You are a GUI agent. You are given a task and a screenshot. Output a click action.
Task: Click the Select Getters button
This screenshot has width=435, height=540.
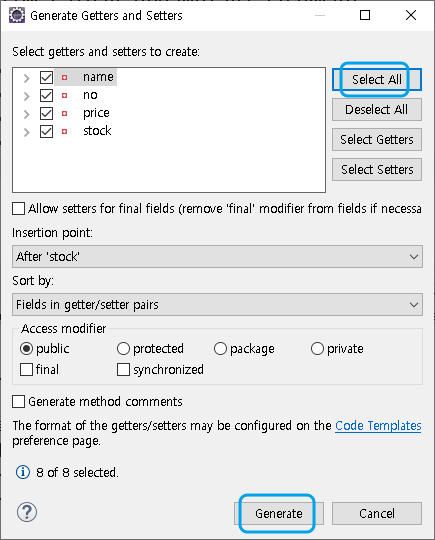[x=377, y=139]
